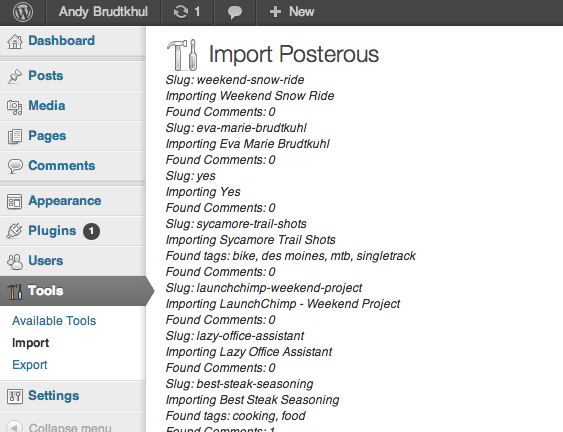Screen dimensions: 563x432
Task: Click the Media camera icon
Action: 15,107
